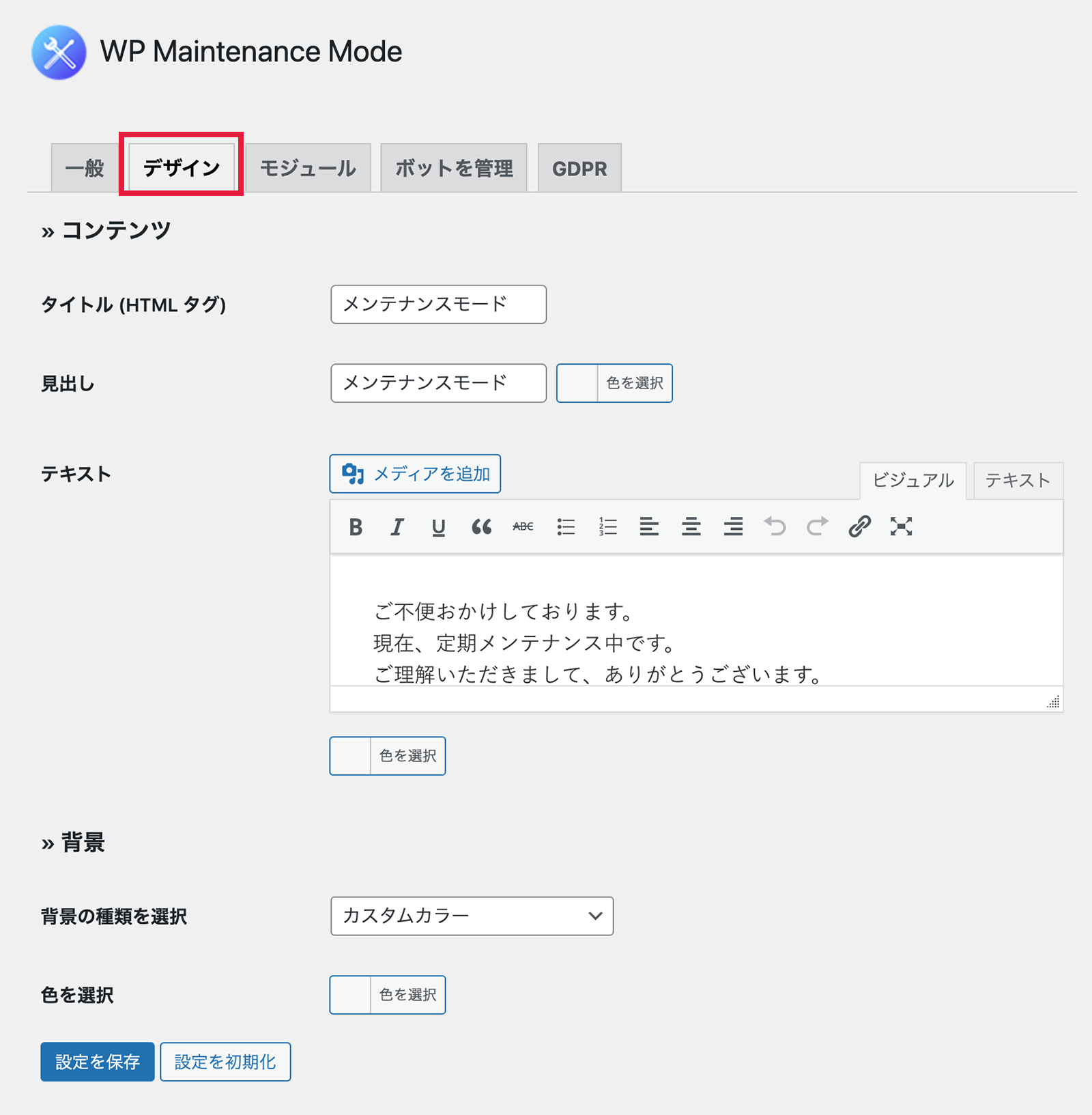Grab the editor resize handle
The width and height of the screenshot is (1092, 1115).
1054,702
